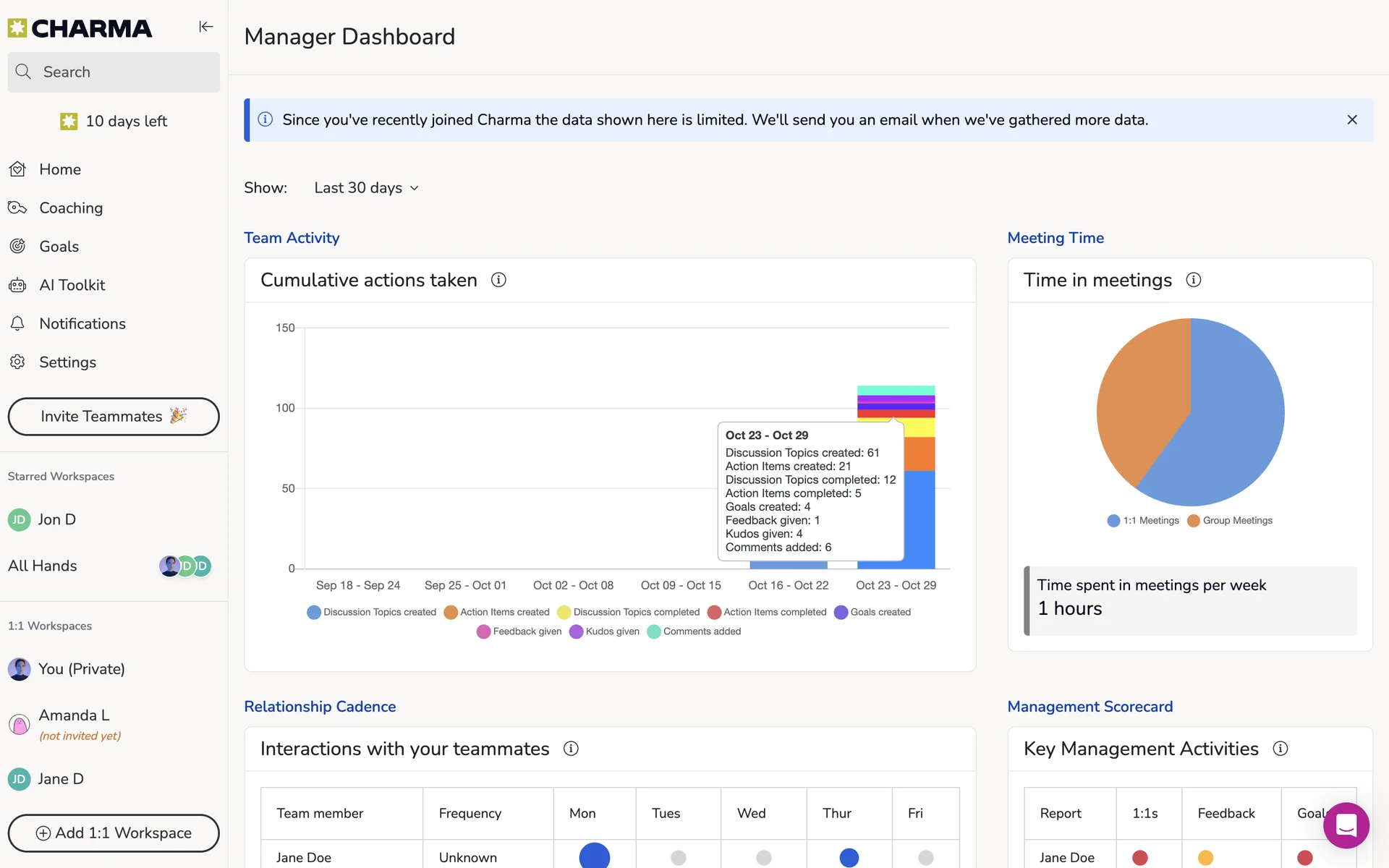This screenshot has height=868, width=1389.
Task: Open the chat support bubble icon
Action: tap(1346, 825)
